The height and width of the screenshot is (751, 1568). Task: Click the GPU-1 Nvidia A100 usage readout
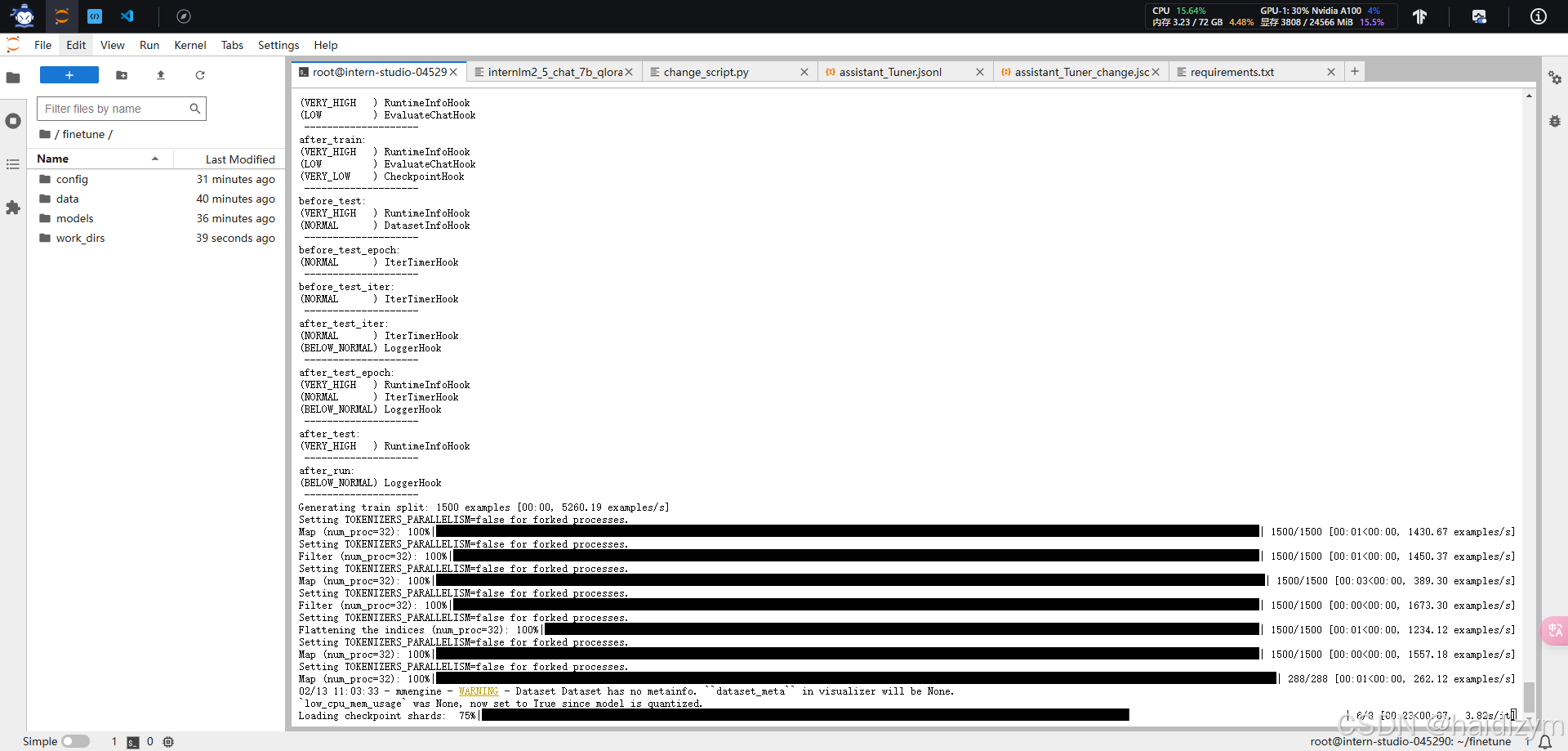tap(1323, 16)
